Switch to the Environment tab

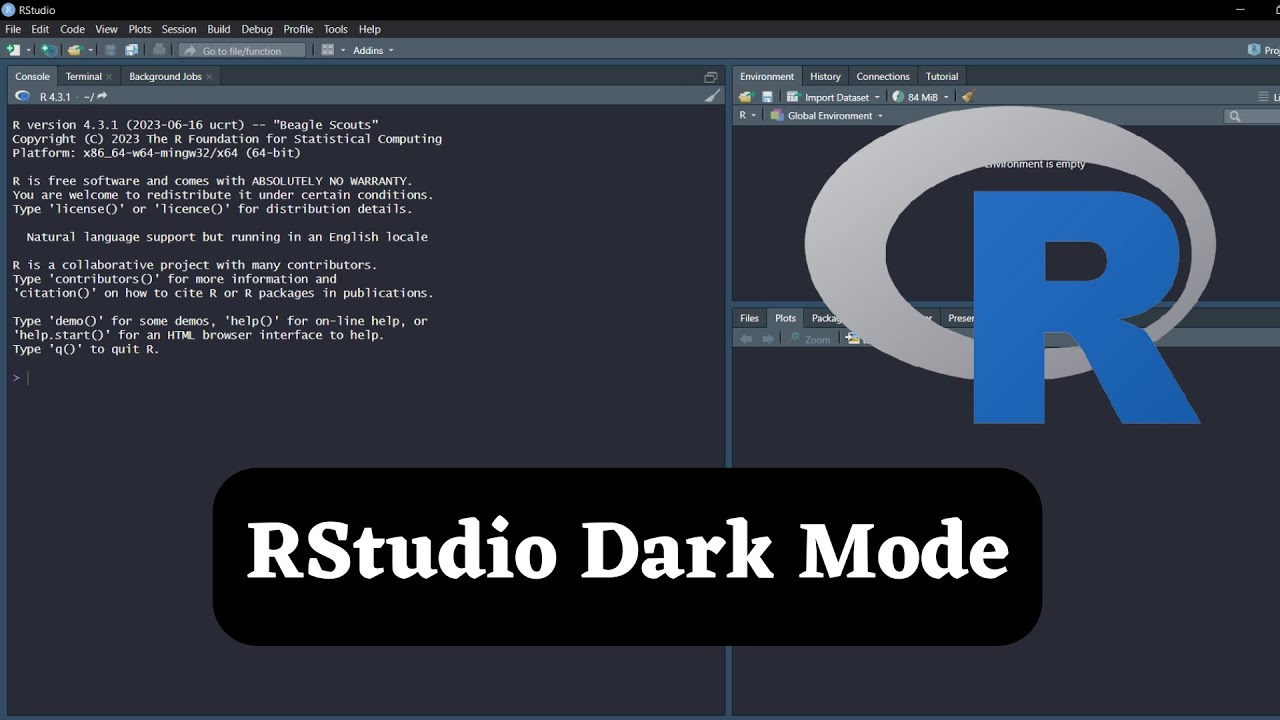point(767,76)
